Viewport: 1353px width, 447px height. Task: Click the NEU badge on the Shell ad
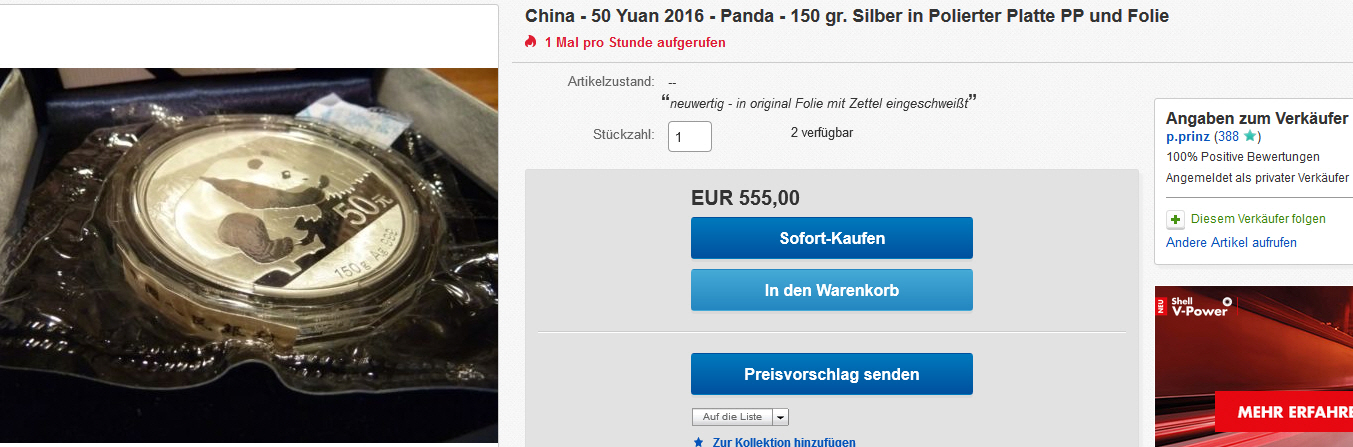tap(1161, 304)
